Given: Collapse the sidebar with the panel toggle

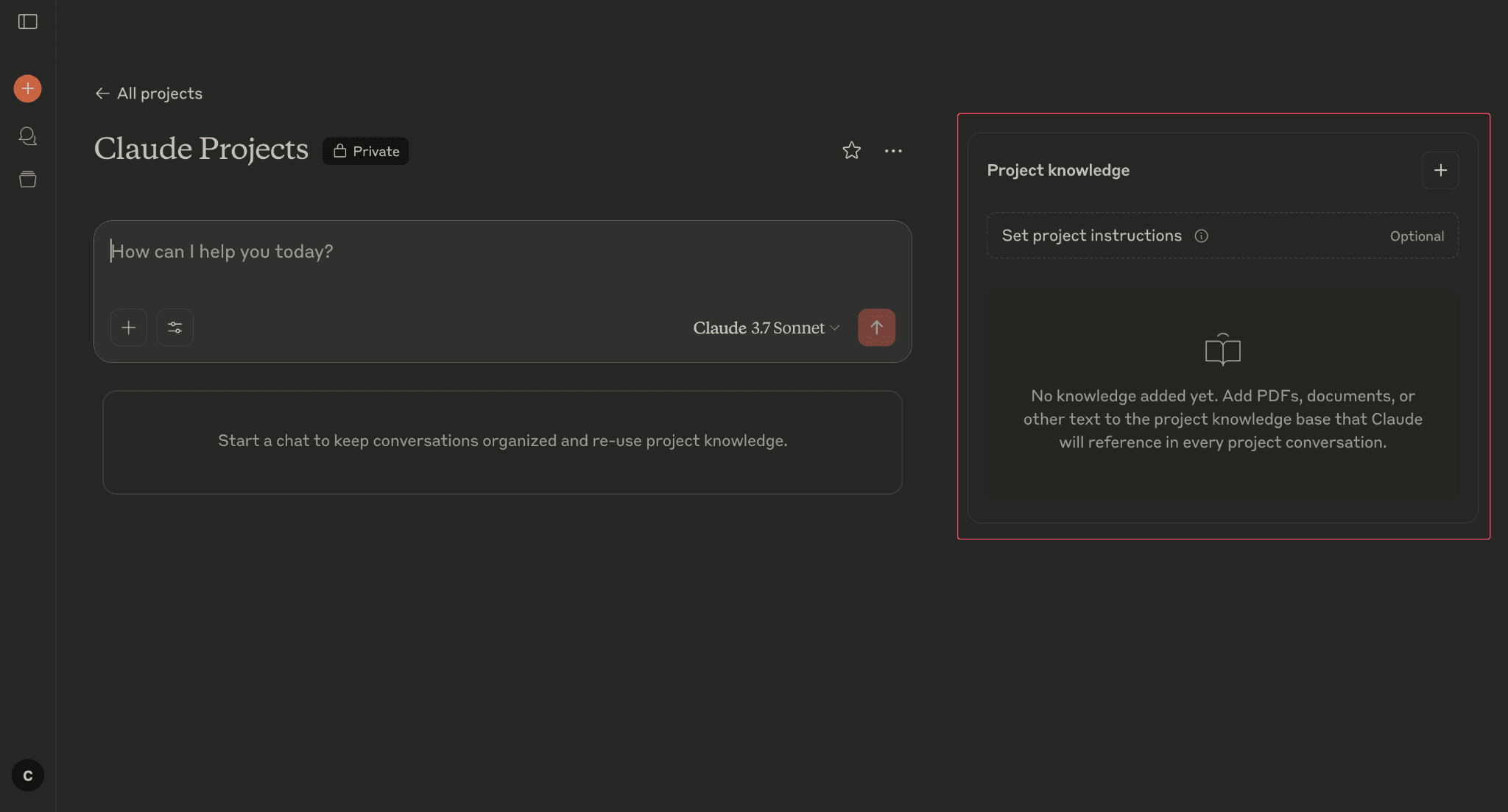Looking at the screenshot, I should coord(27,21).
